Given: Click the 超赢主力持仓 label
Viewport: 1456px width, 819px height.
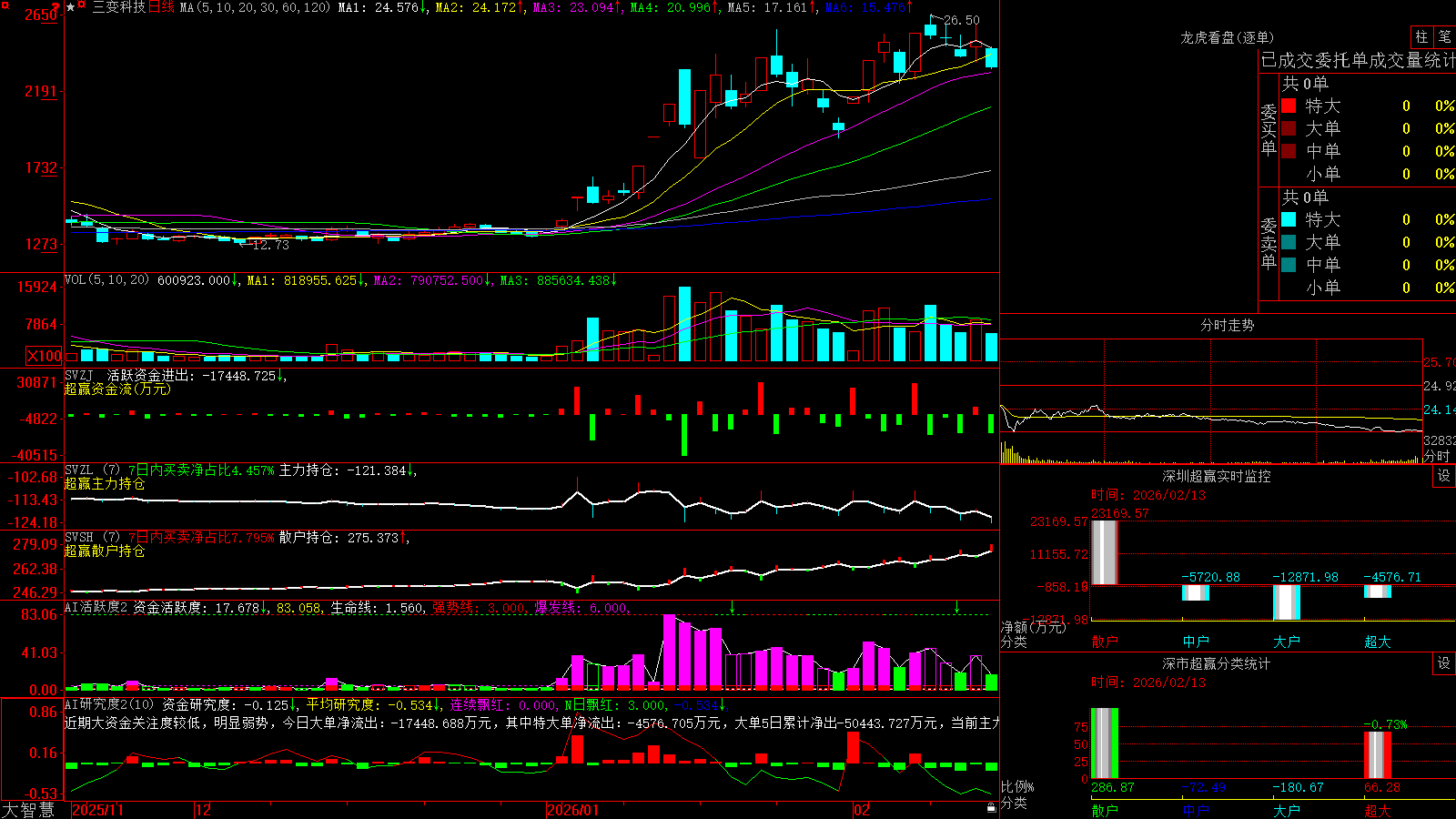Looking at the screenshot, I should tap(105, 484).
